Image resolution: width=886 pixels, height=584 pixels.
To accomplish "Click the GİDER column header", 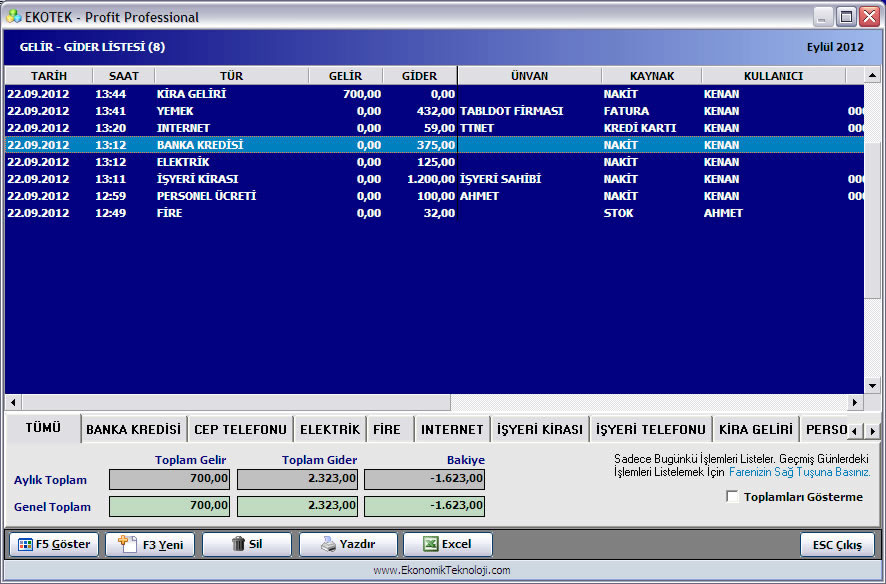I will pos(419,76).
